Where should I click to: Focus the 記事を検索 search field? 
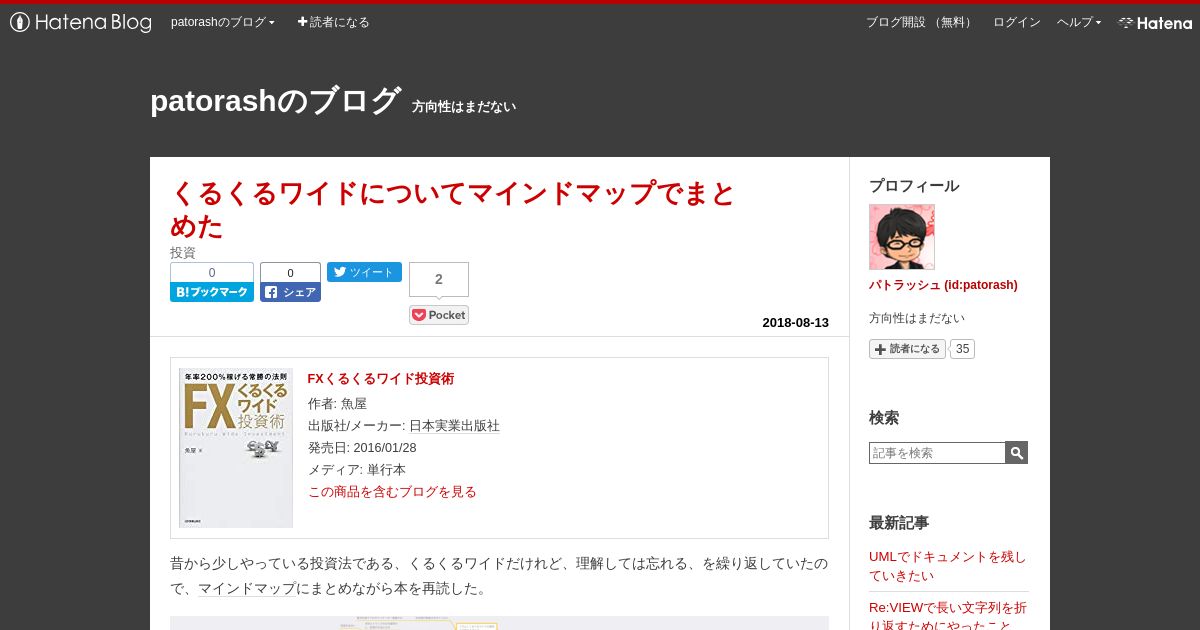(937, 453)
